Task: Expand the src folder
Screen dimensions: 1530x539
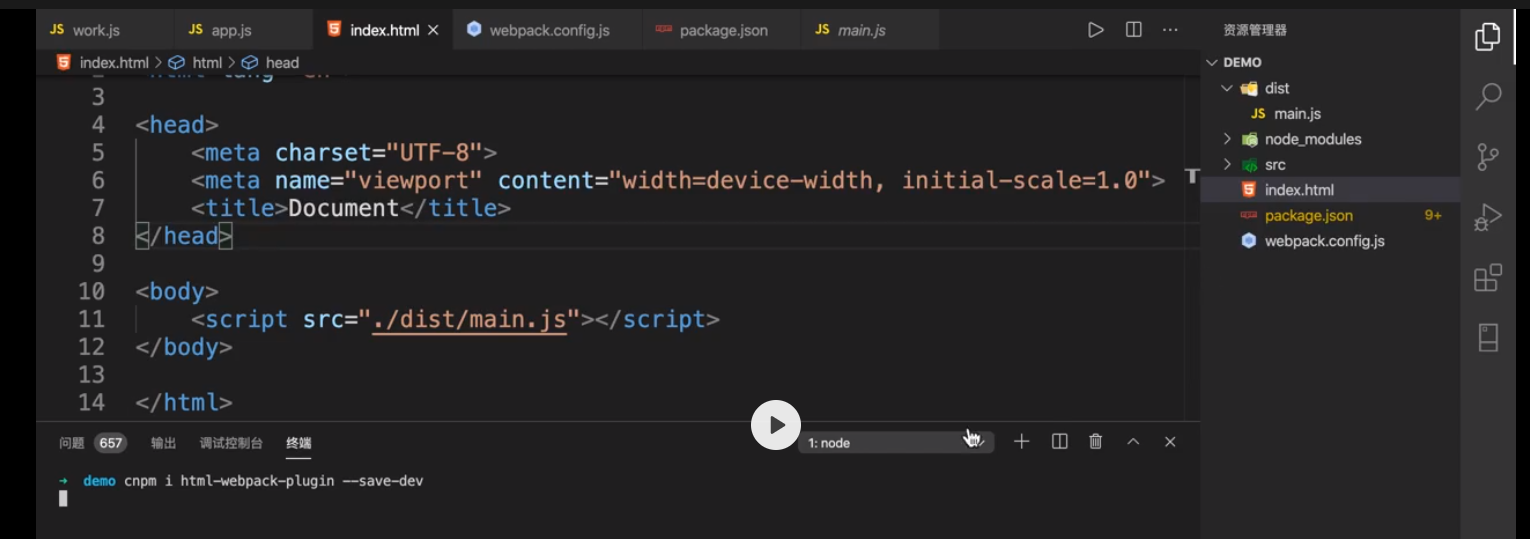Action: click(x=1227, y=165)
